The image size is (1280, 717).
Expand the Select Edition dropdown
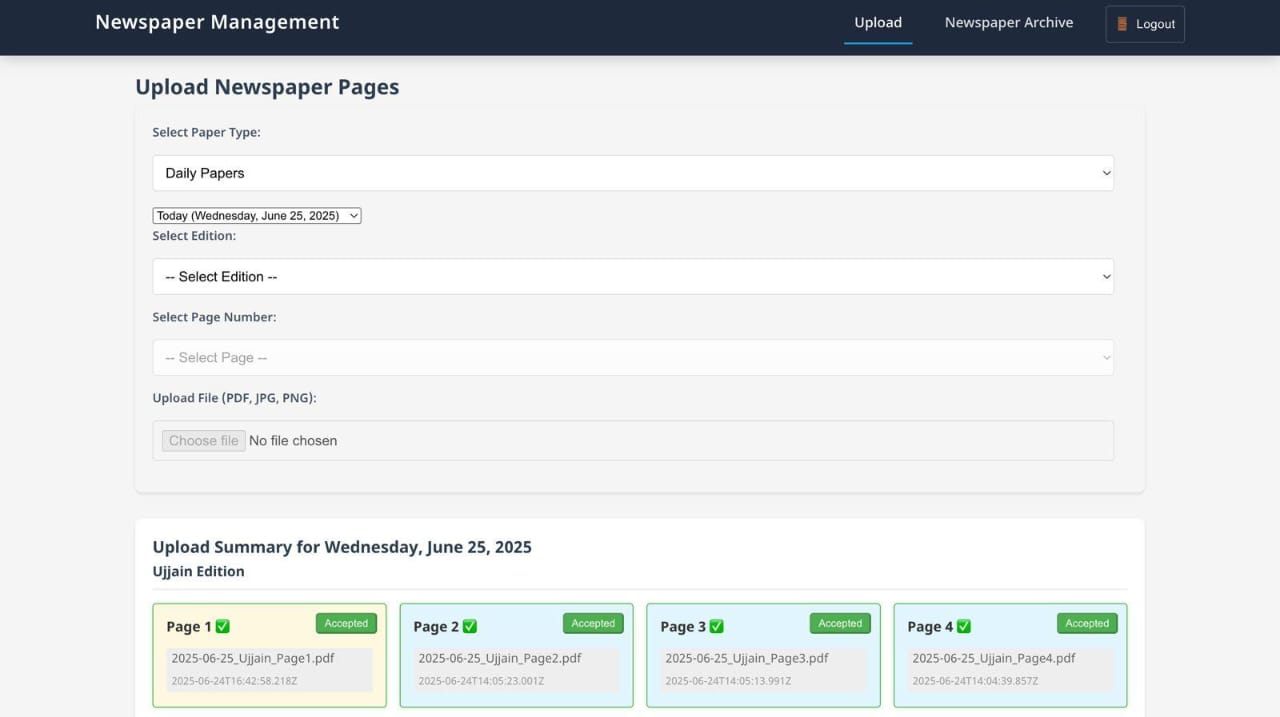(632, 277)
